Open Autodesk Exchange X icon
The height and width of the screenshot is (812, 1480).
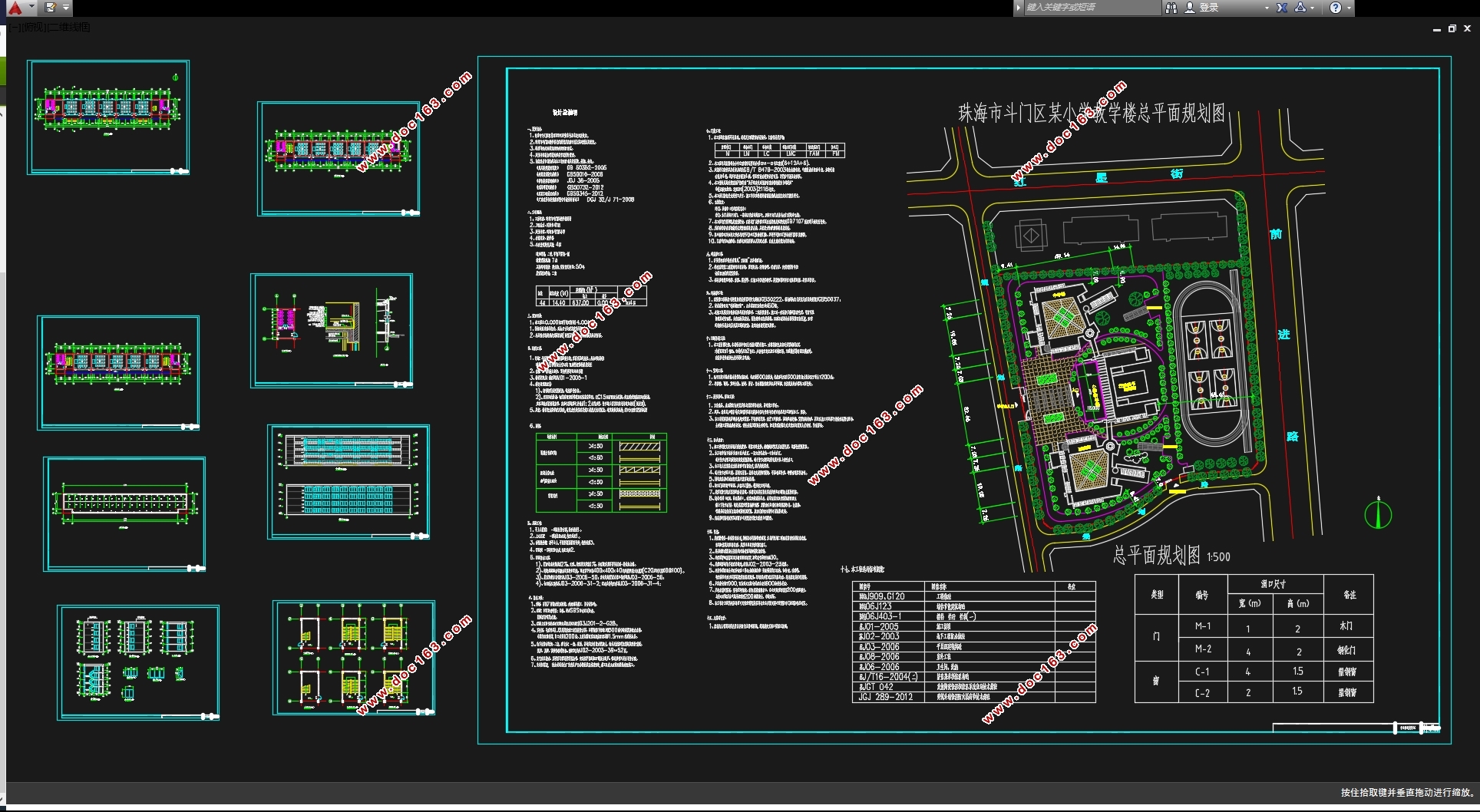(1282, 8)
